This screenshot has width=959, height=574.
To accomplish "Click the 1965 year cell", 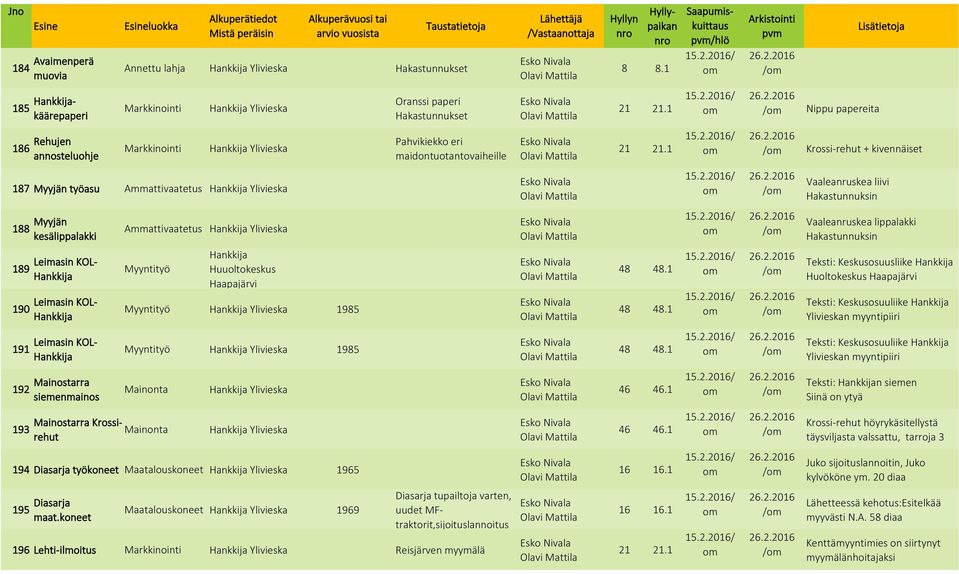I will coord(347,470).
